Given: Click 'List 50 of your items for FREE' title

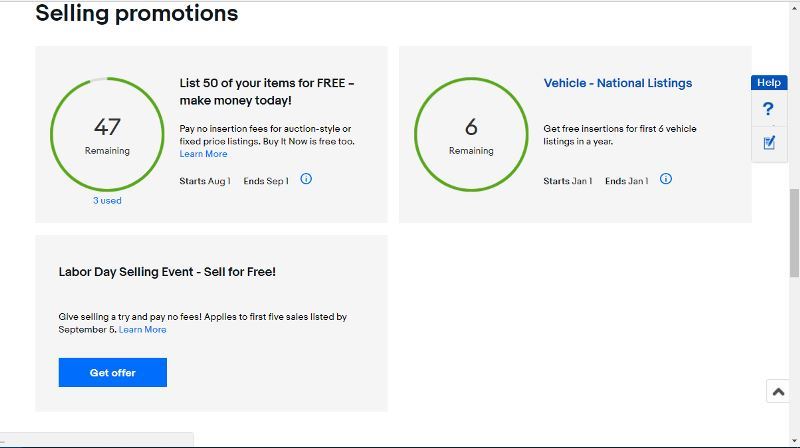Looking at the screenshot, I should [x=267, y=92].
